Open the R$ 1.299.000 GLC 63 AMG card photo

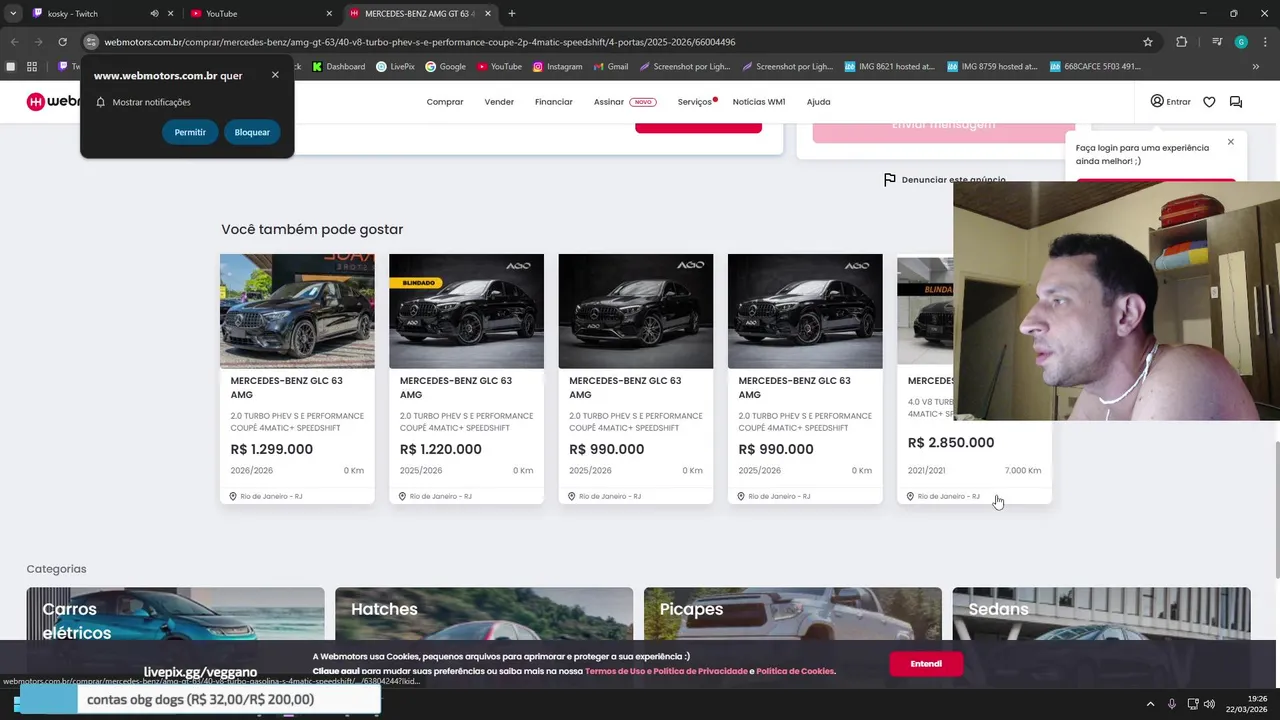tap(297, 311)
